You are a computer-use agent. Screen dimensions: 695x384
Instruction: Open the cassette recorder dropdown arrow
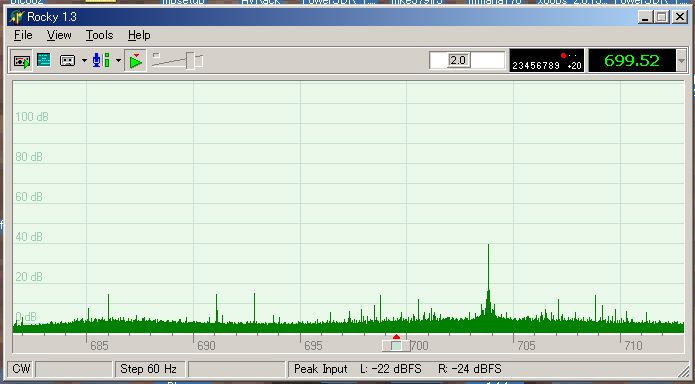[x=84, y=60]
